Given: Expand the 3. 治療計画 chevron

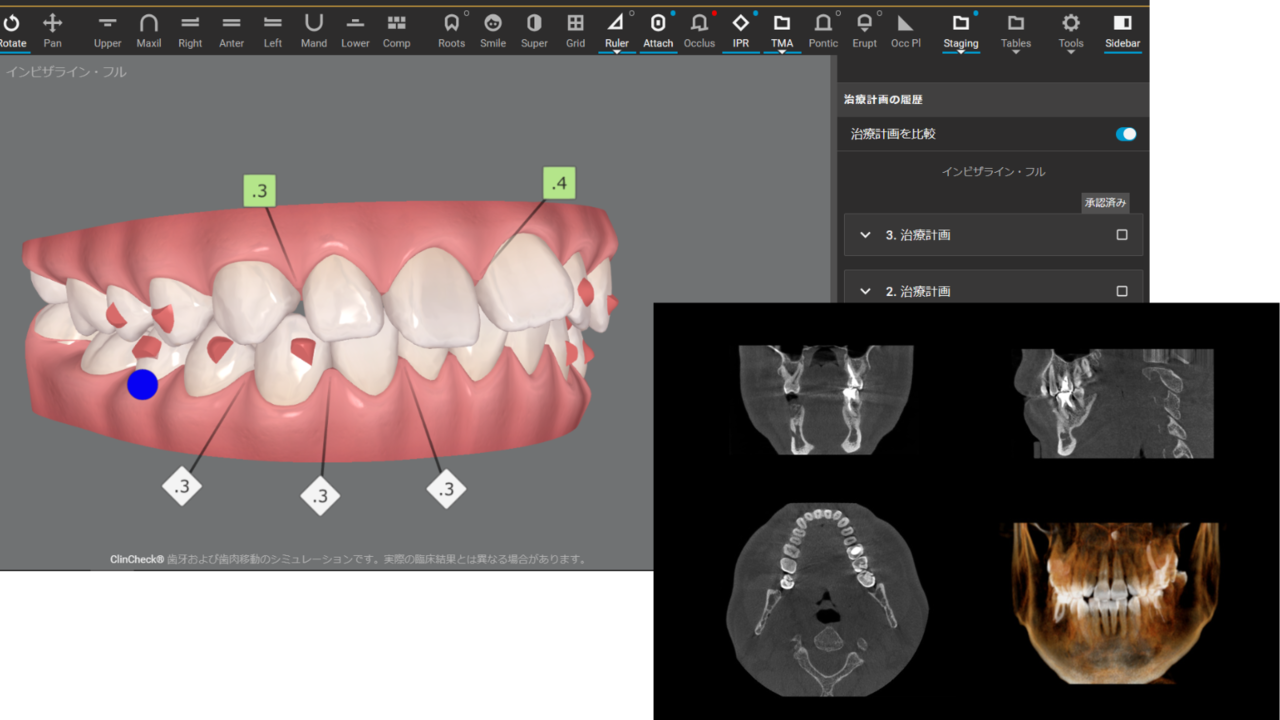Looking at the screenshot, I should (865, 235).
